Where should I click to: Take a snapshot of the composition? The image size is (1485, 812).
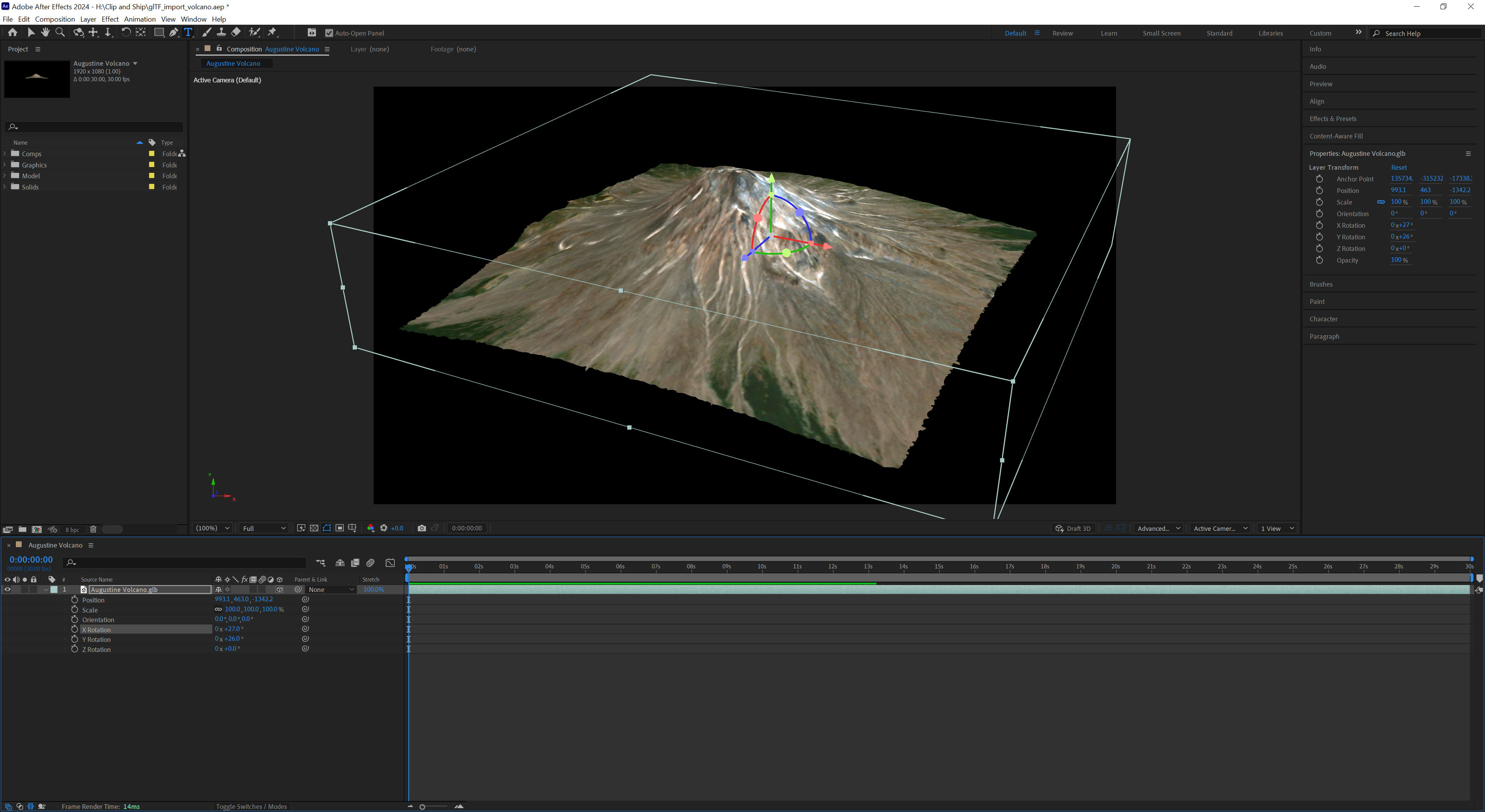(x=422, y=528)
